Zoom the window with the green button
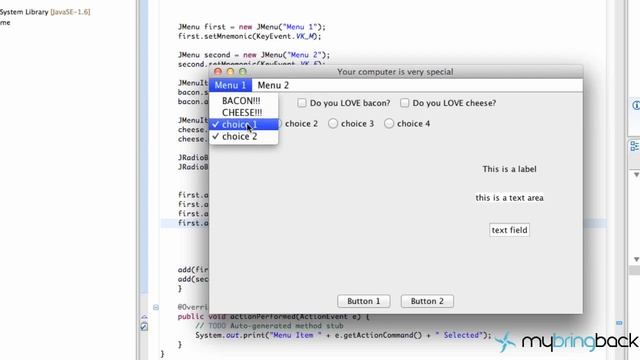This screenshot has height=360, width=640. (243, 72)
